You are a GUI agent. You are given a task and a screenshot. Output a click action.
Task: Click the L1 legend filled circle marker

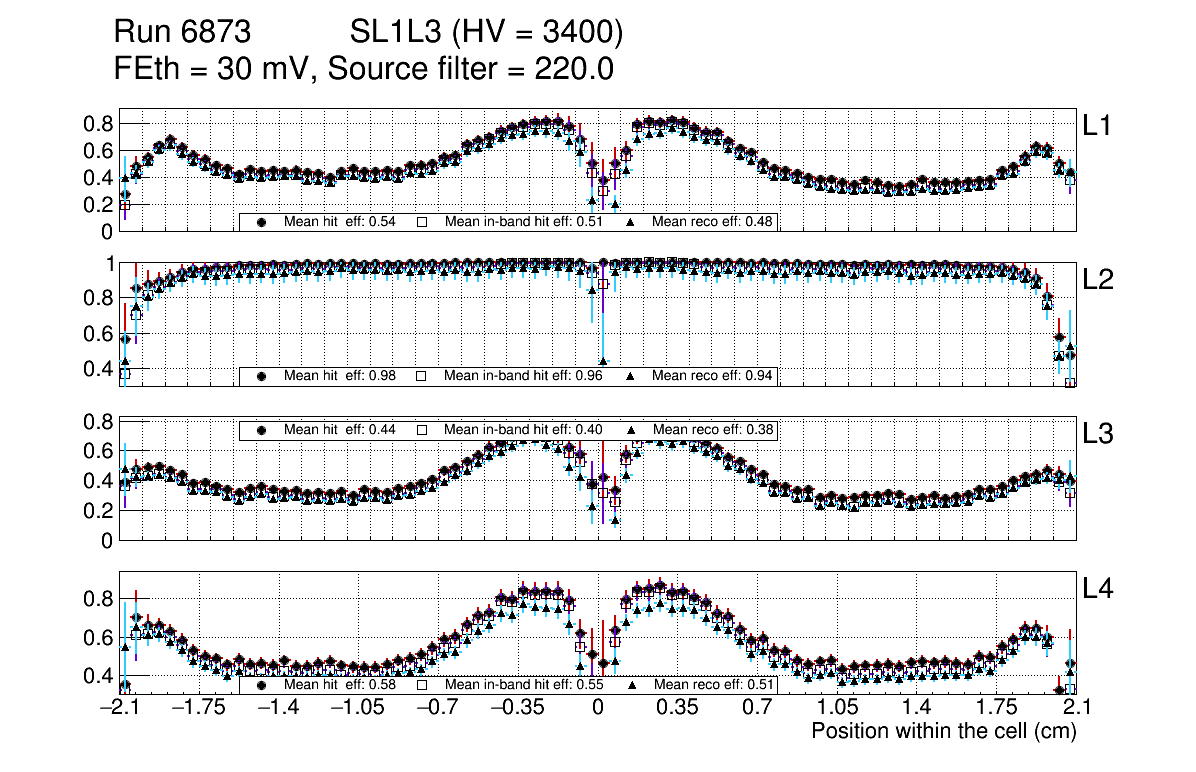click(x=262, y=222)
